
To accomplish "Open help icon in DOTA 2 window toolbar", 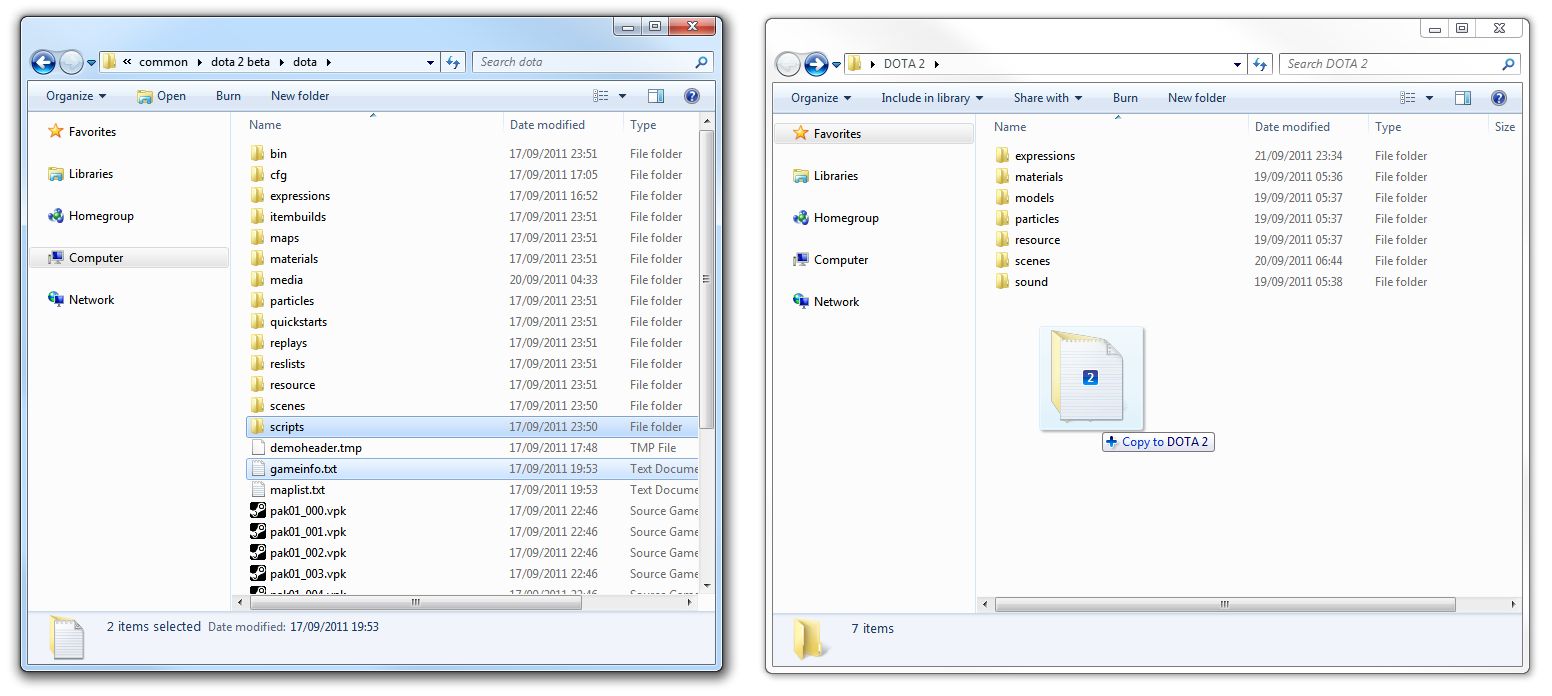I will 1498,98.
